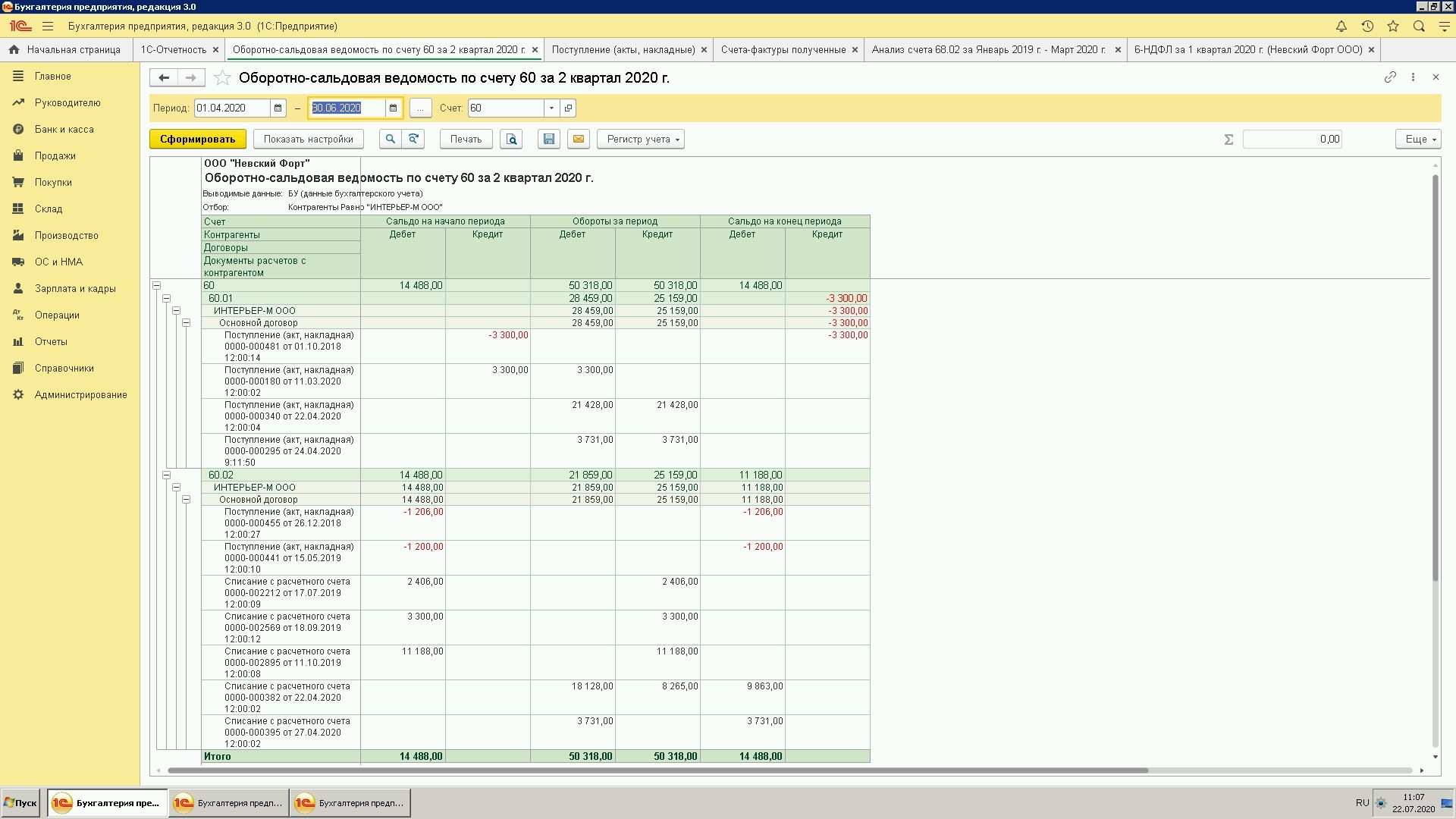The height and width of the screenshot is (819, 1456).
Task: Open the history clock icon
Action: (1367, 26)
